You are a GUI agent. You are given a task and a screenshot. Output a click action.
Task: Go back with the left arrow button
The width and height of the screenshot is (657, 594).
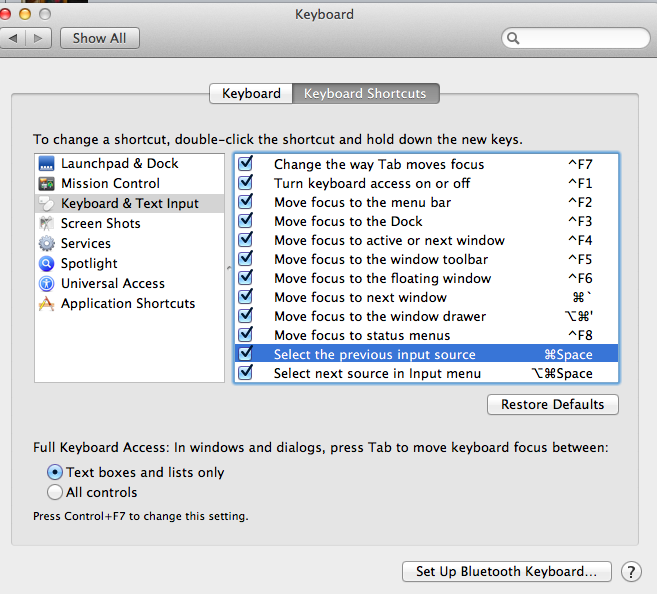click(x=15, y=38)
